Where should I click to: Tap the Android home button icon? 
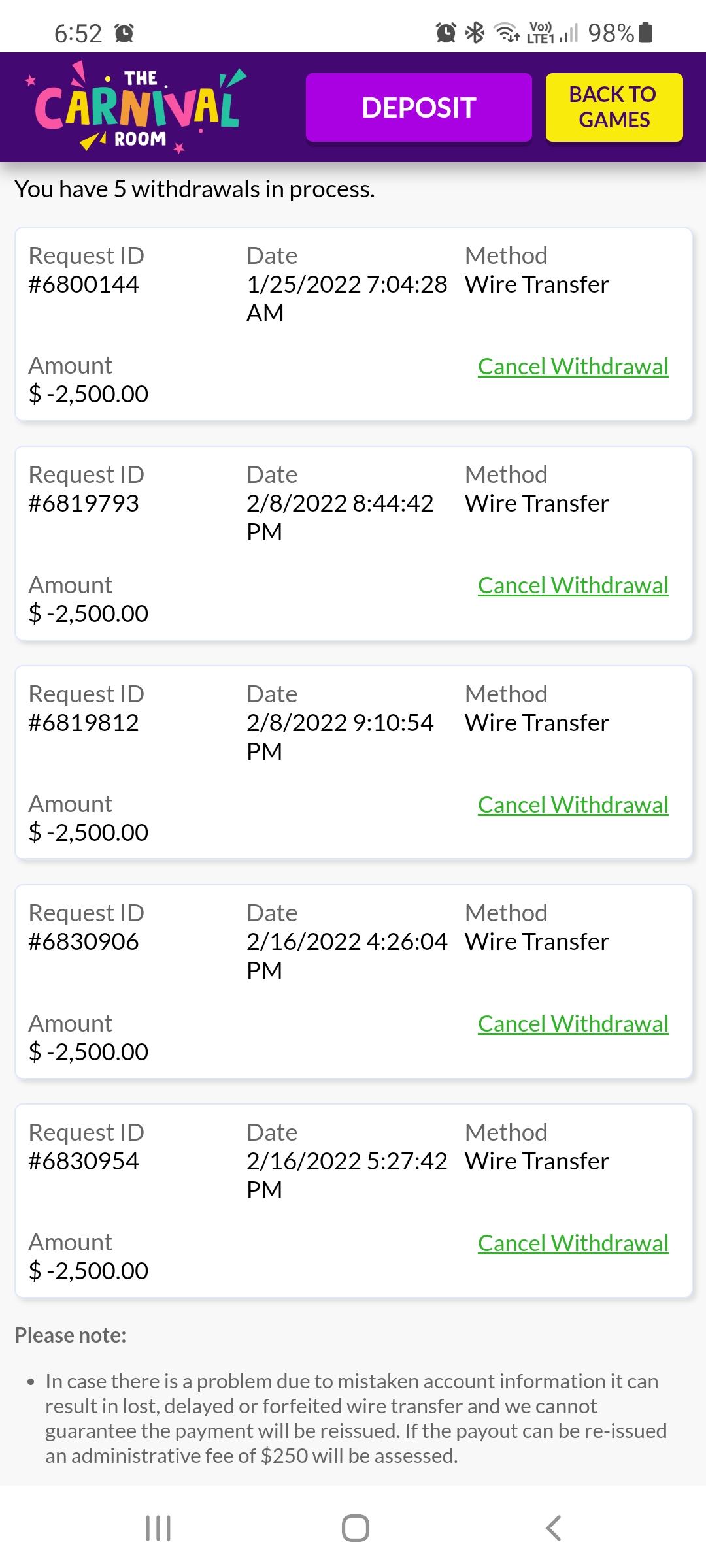[x=355, y=1528]
